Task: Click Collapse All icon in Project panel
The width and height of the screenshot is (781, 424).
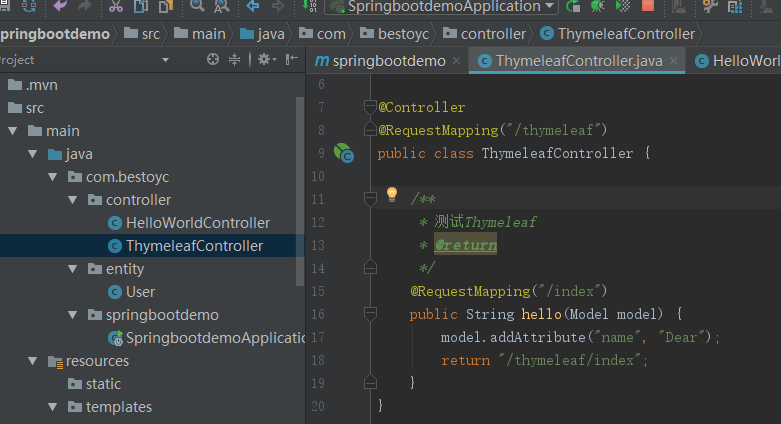Action: point(234,60)
